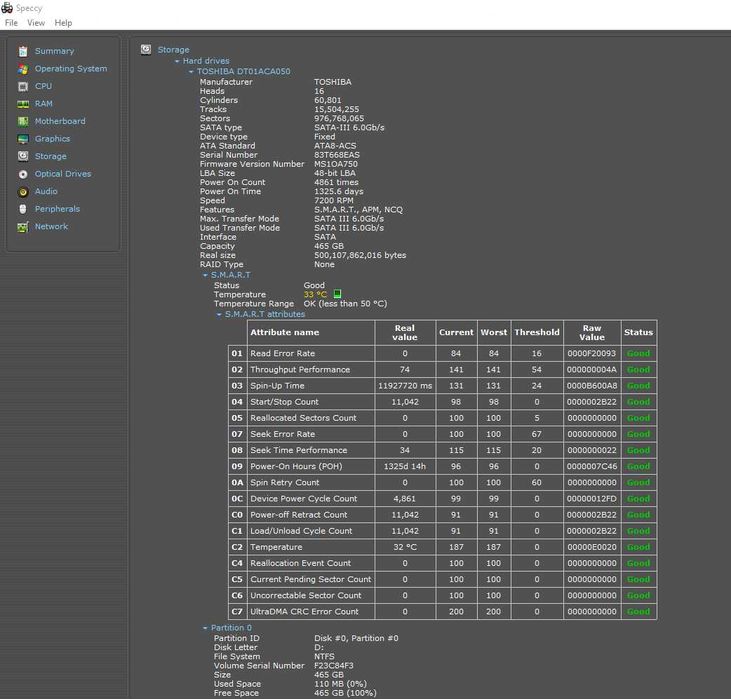Select the serial number 83T668EAS
The width and height of the screenshot is (731, 699).
coord(337,155)
